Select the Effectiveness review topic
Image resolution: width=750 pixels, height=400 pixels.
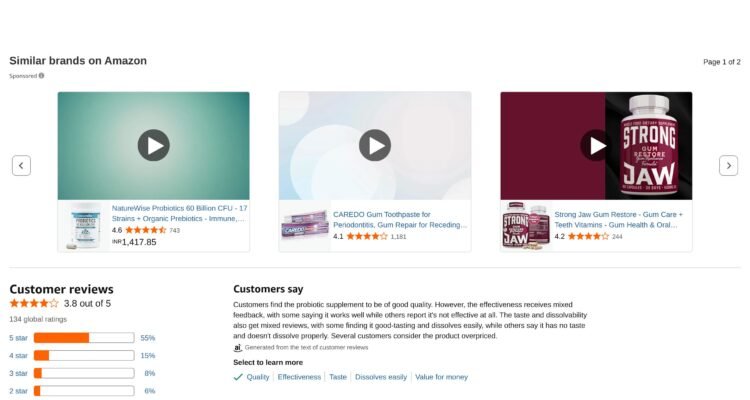pos(299,377)
